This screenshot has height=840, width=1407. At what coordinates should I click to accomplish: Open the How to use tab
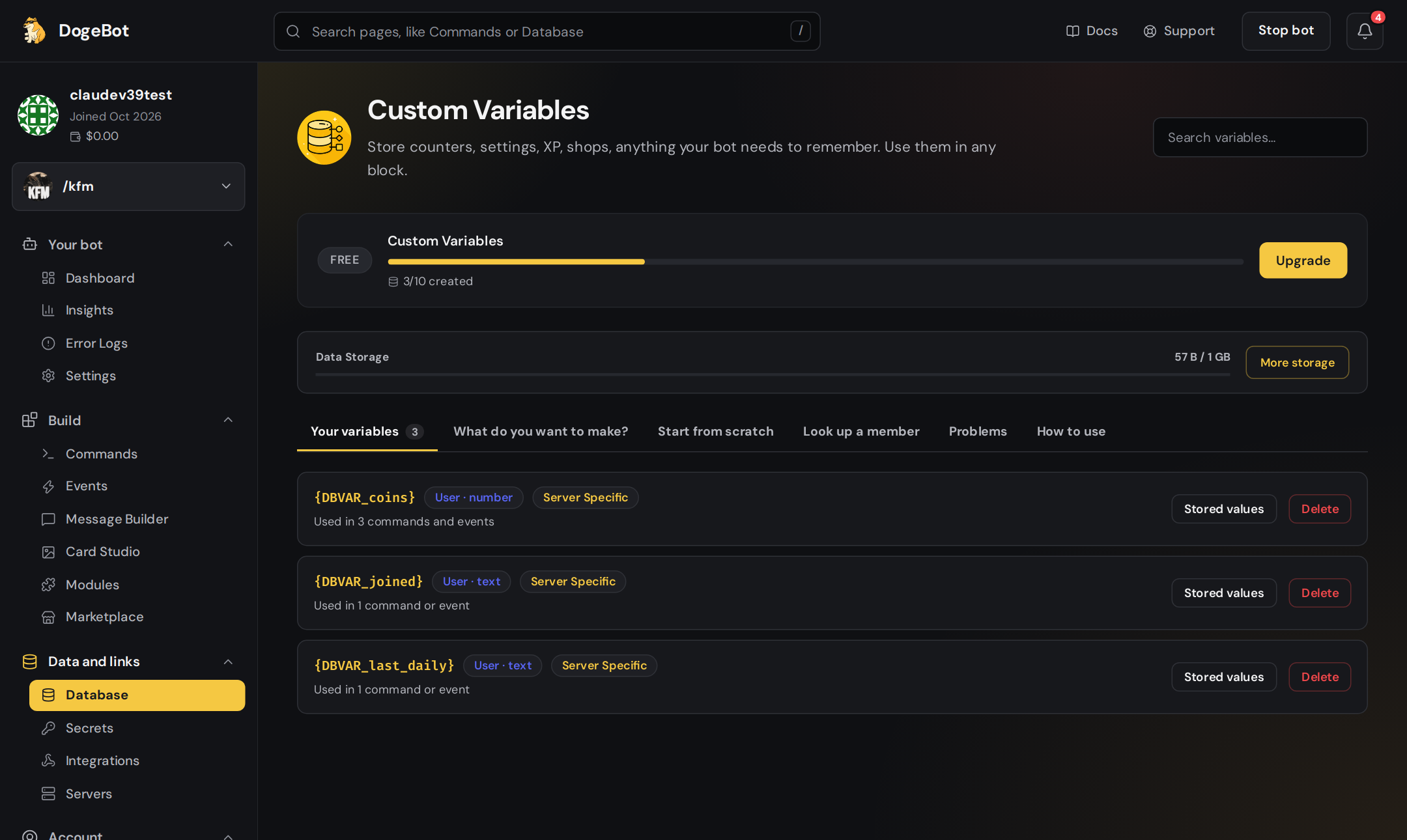(x=1071, y=431)
